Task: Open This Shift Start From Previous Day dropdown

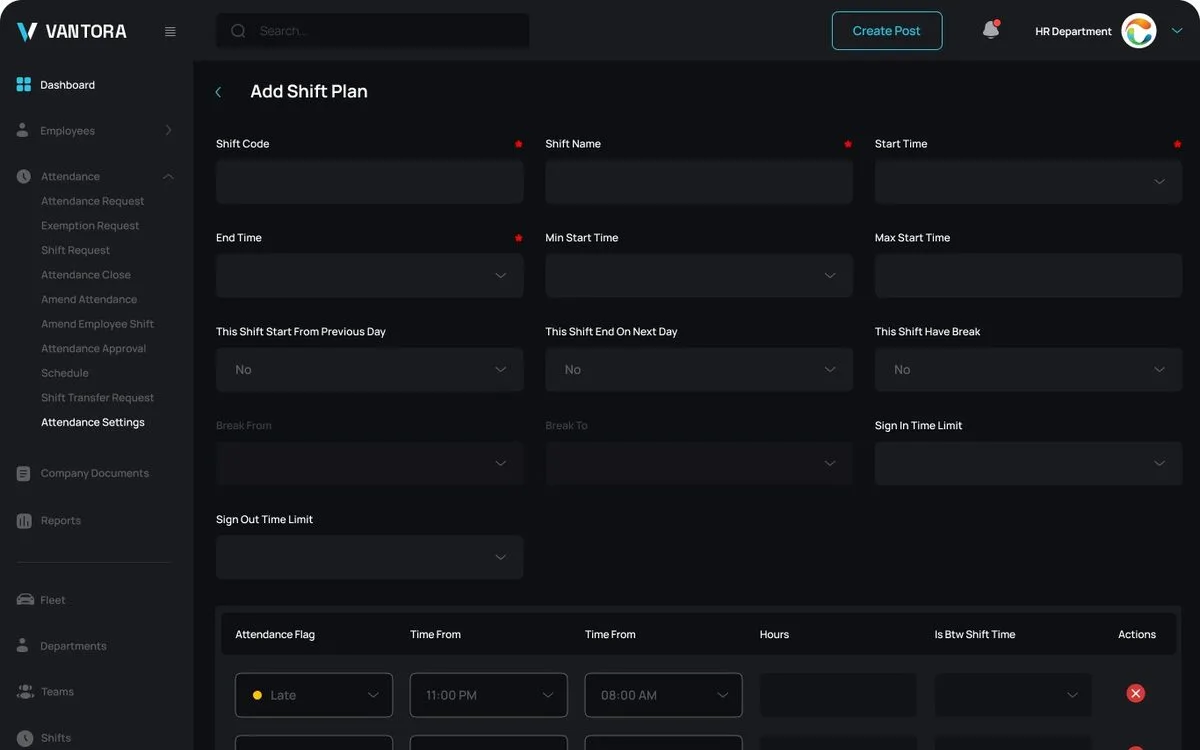Action: tap(370, 370)
